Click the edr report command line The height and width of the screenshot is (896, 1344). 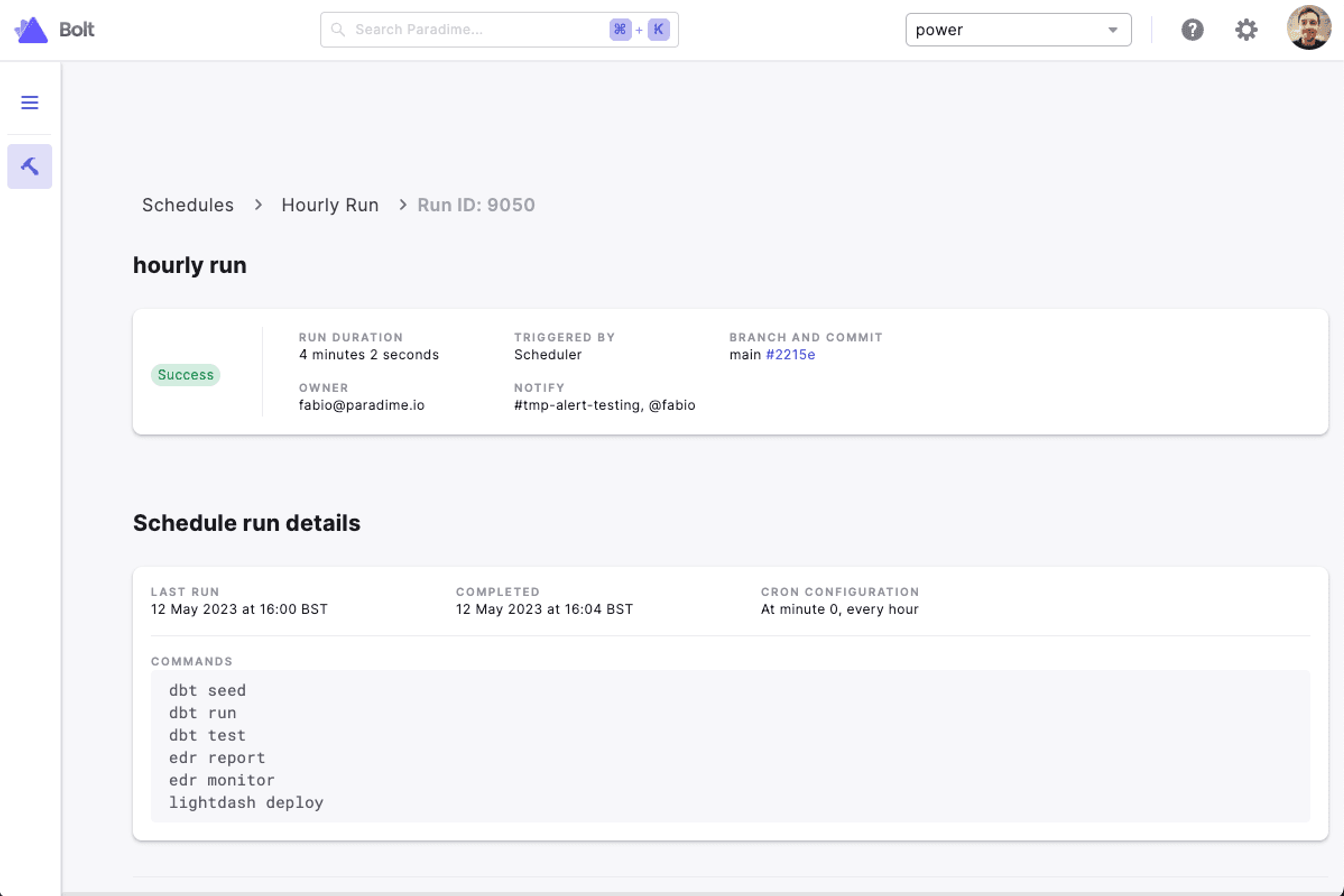[217, 758]
